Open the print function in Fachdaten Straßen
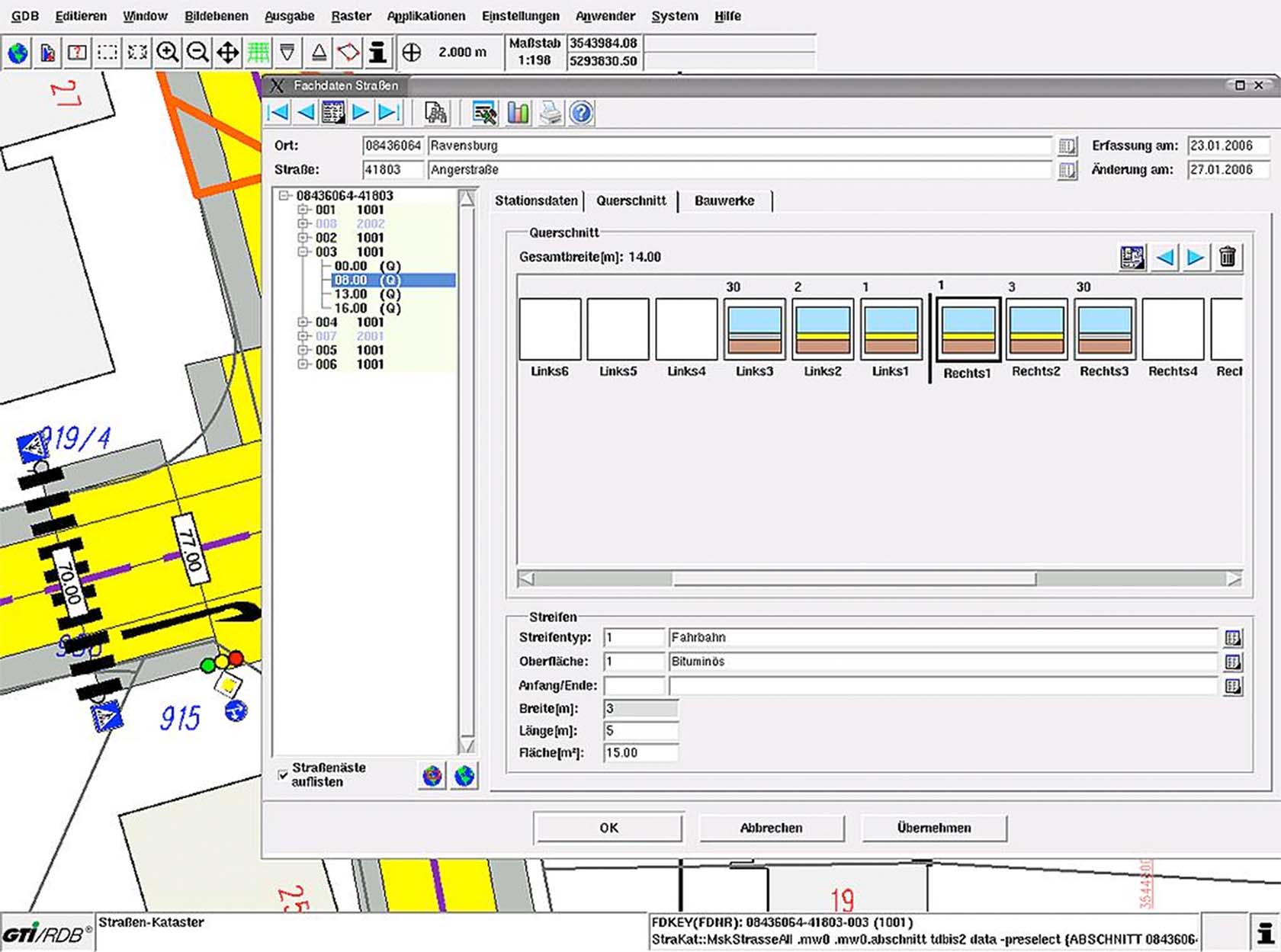This screenshot has width=1281, height=952. coord(551,113)
